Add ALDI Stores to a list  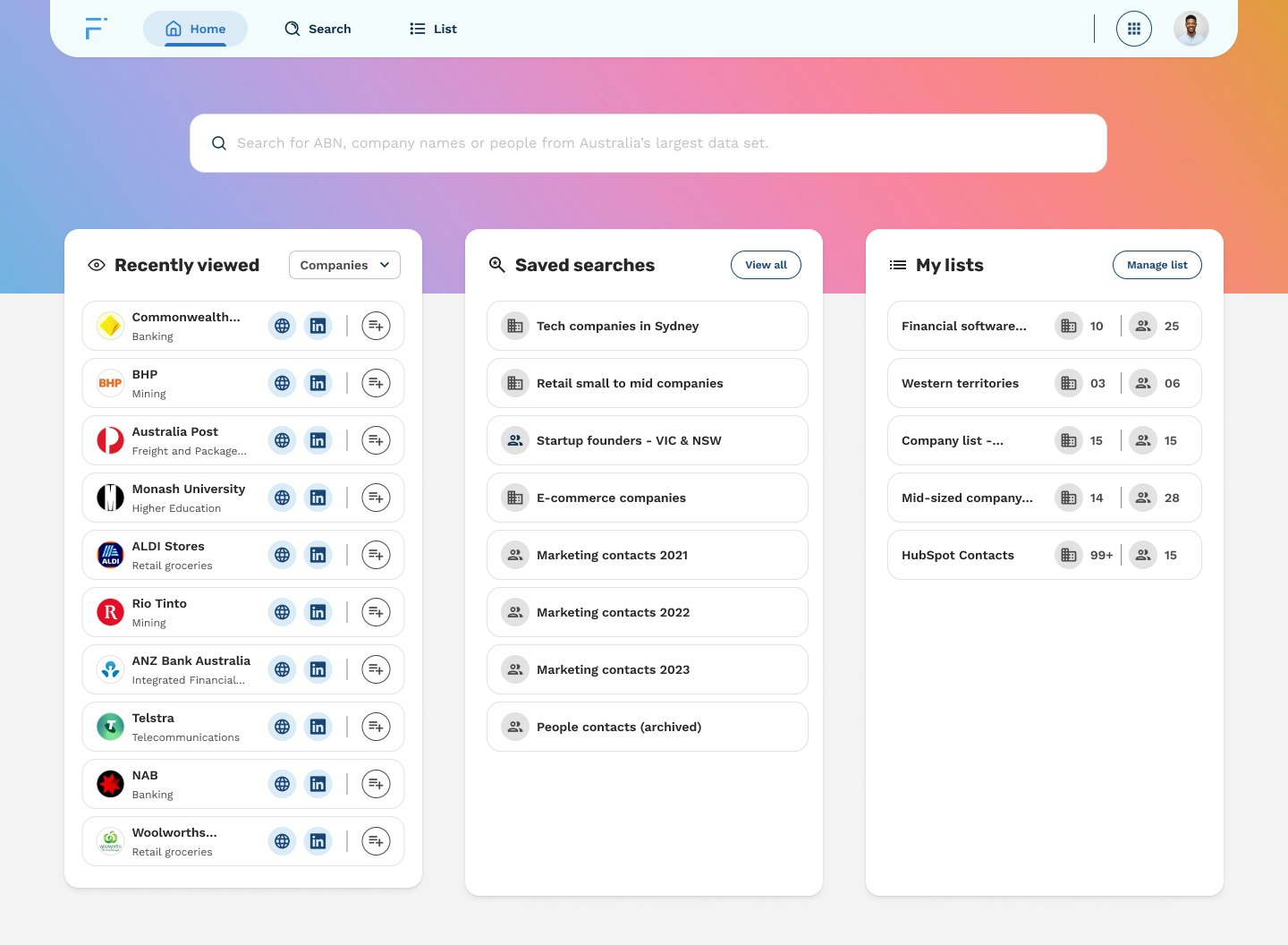click(x=376, y=555)
